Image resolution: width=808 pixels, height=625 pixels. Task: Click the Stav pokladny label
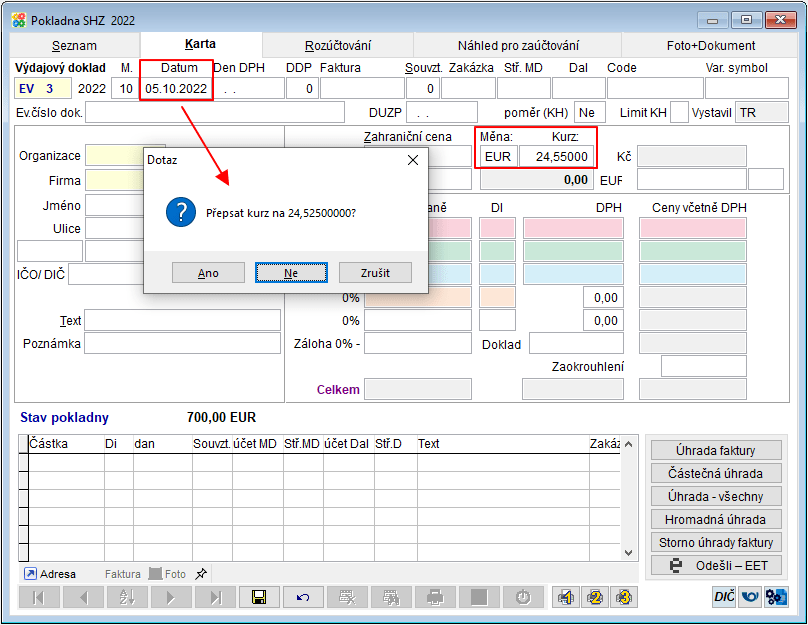point(64,417)
